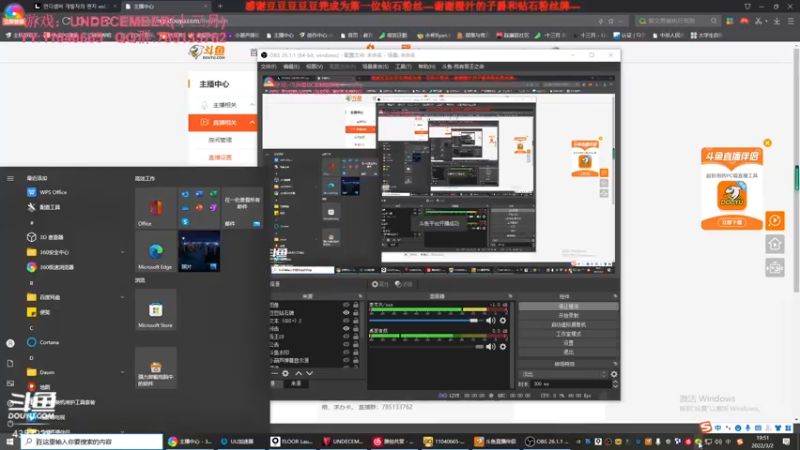
Task: Switch to OBS 26.1.1 taskbar button
Action: tap(547, 442)
